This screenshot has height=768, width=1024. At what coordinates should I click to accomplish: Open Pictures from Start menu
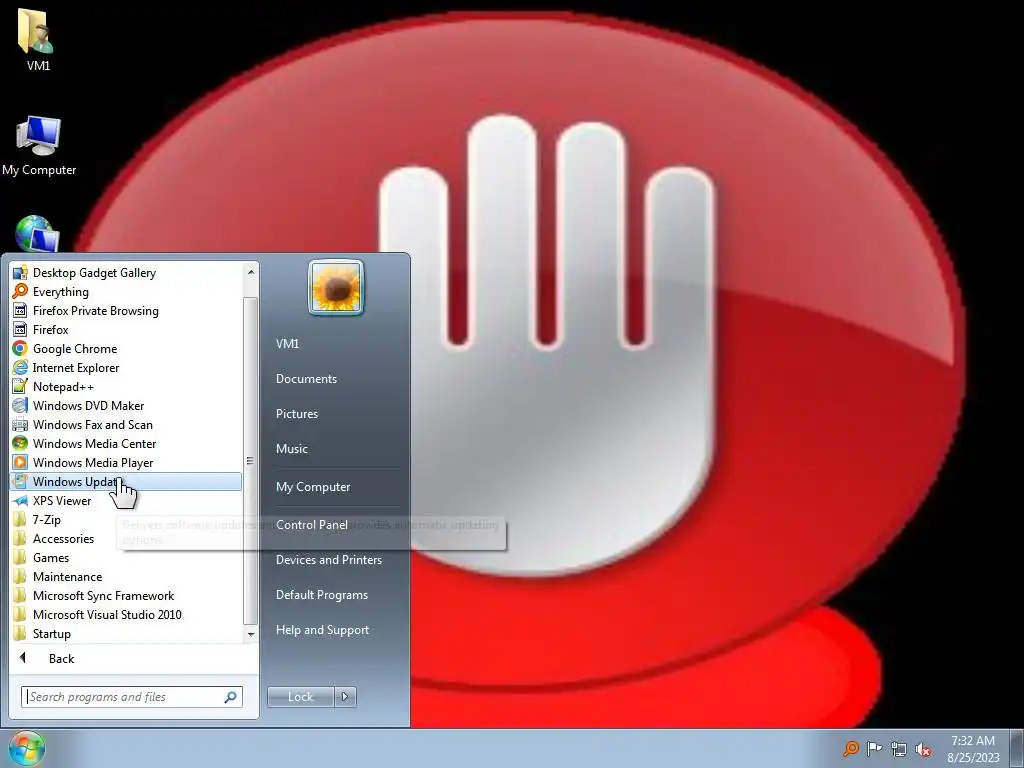tap(296, 413)
